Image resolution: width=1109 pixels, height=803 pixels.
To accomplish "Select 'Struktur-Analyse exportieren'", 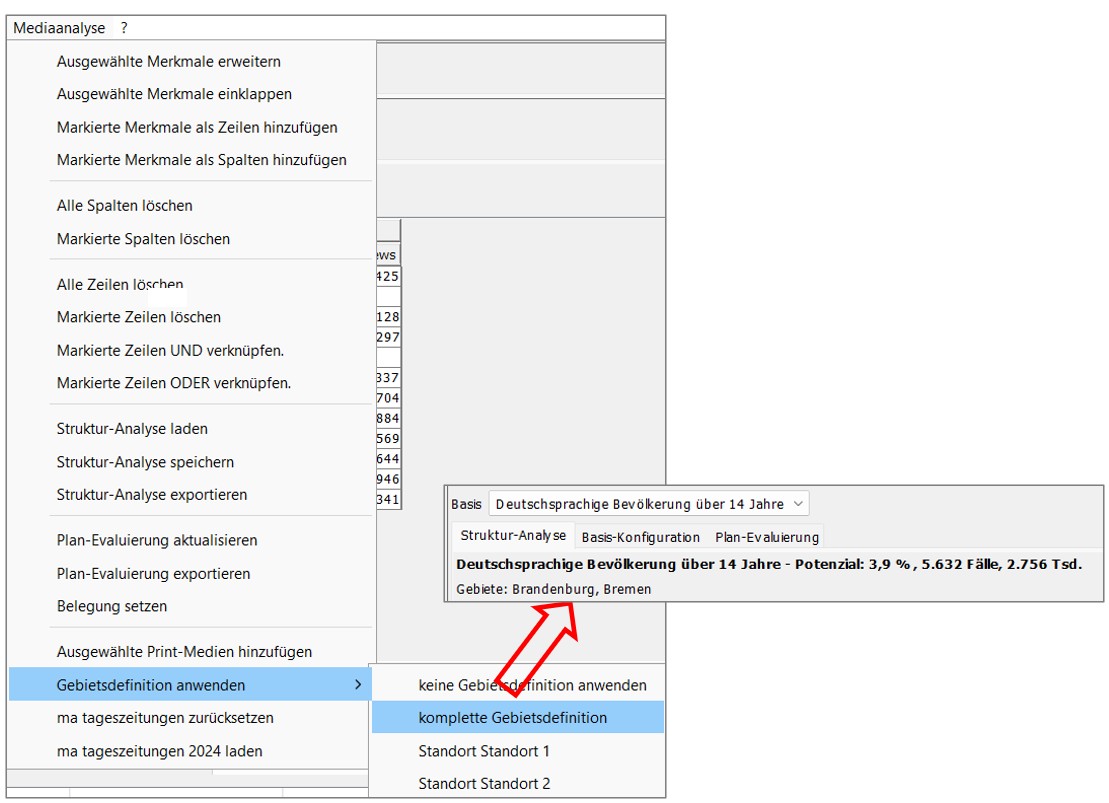I will click(x=151, y=494).
